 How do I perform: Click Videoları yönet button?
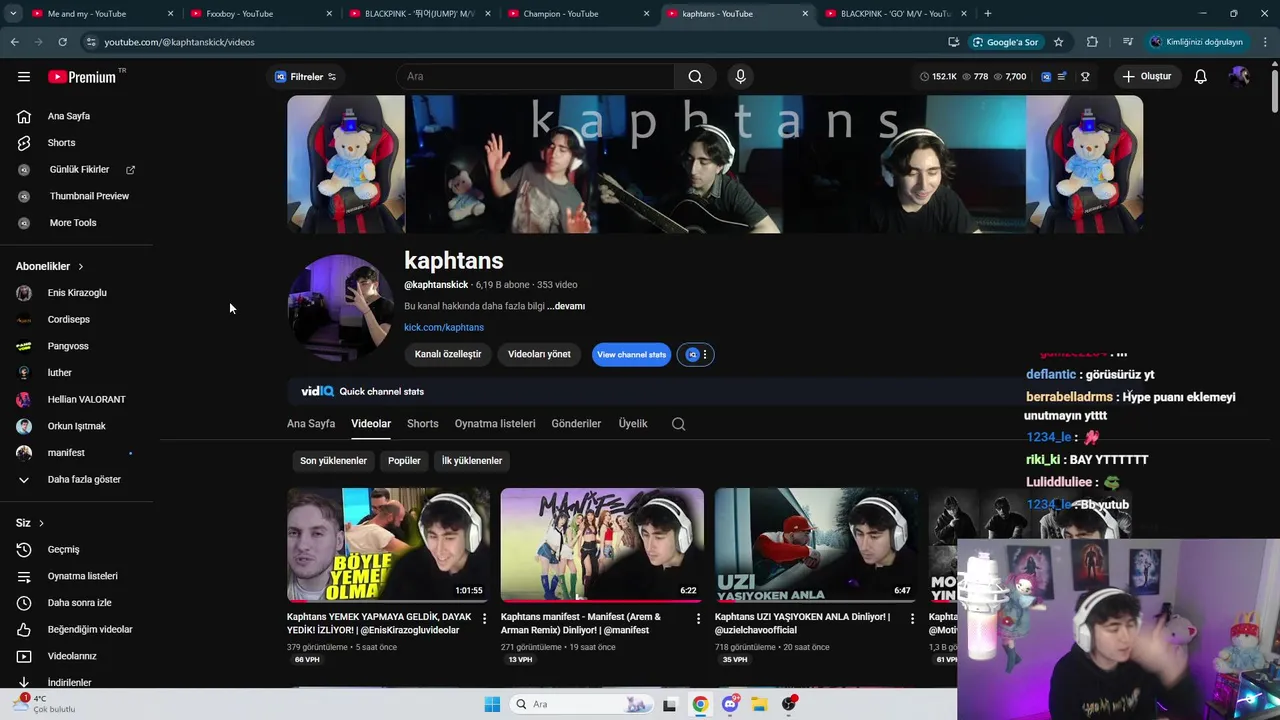[539, 354]
